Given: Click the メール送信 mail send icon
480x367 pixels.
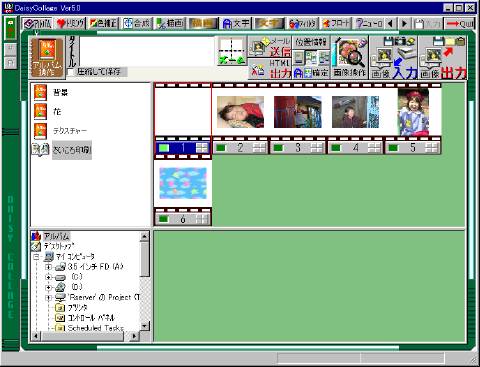Looking at the screenshot, I should click(x=269, y=47).
